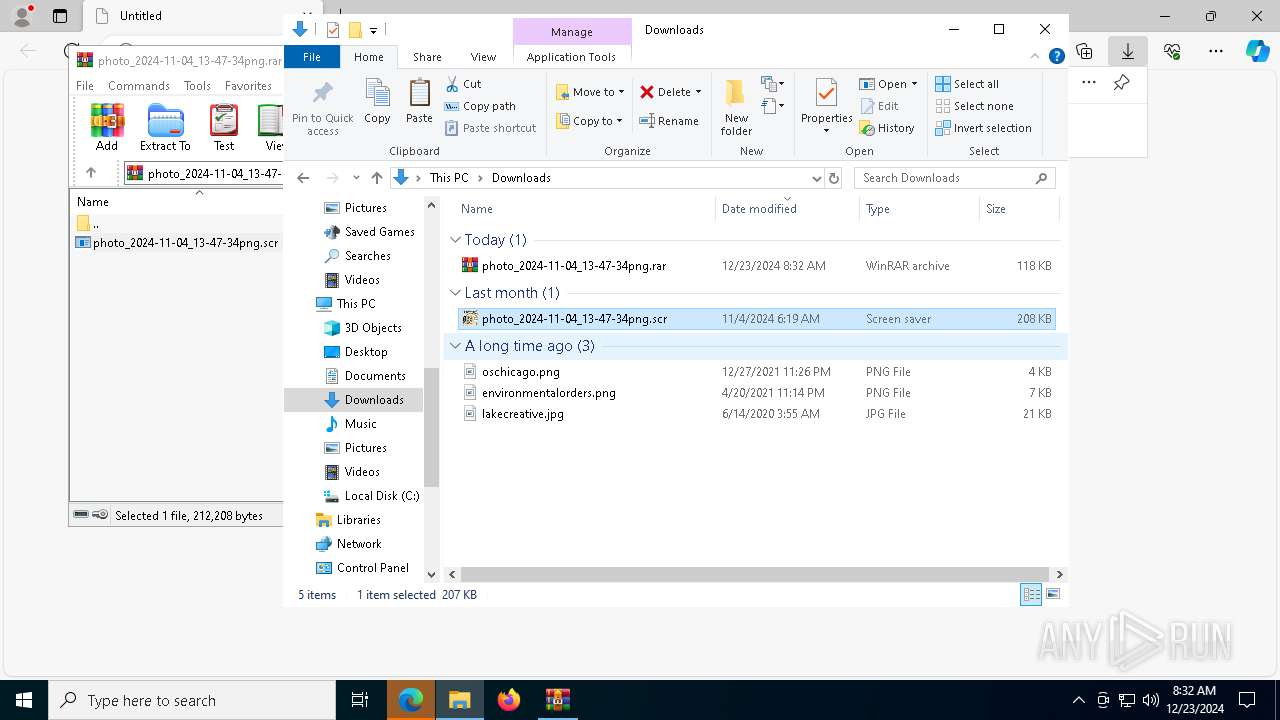Select Local Disk (C:) in navigation pane
Screen dimensions: 1280x720
372,496
